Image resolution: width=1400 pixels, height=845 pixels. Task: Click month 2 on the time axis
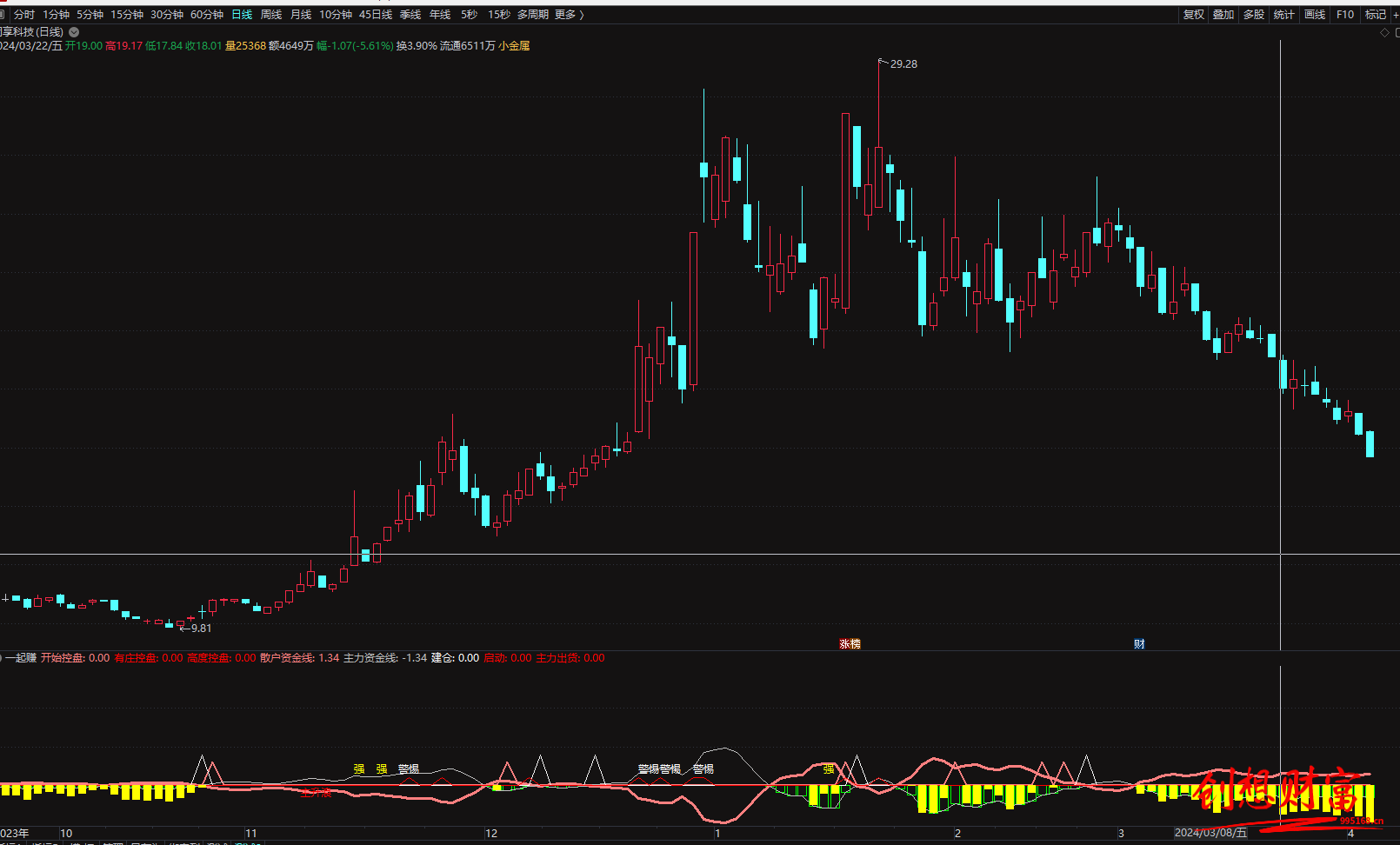957,833
